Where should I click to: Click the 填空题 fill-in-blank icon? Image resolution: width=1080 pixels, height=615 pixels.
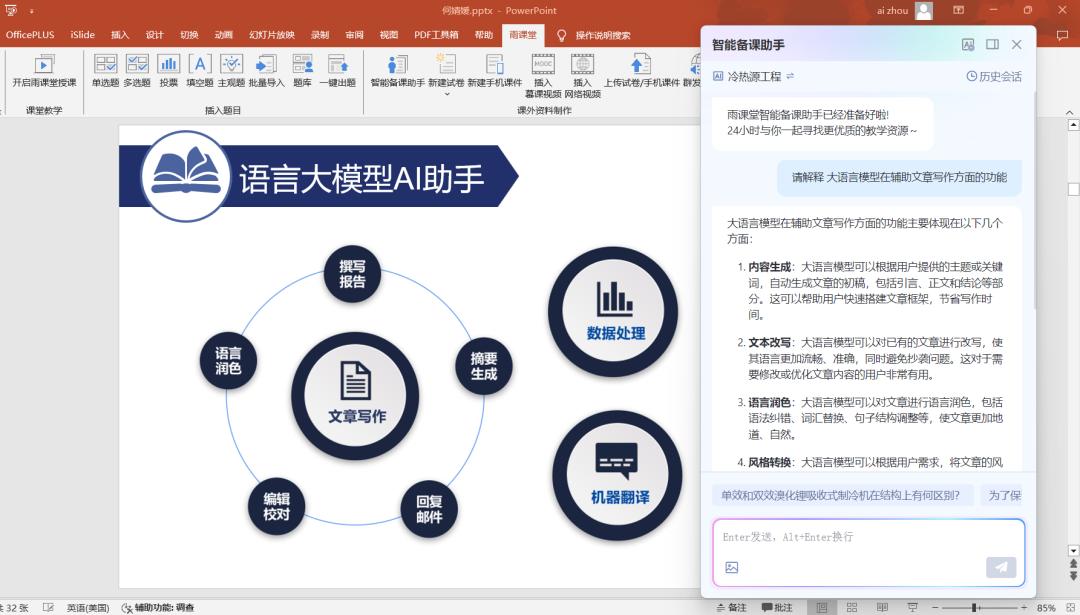(200, 70)
